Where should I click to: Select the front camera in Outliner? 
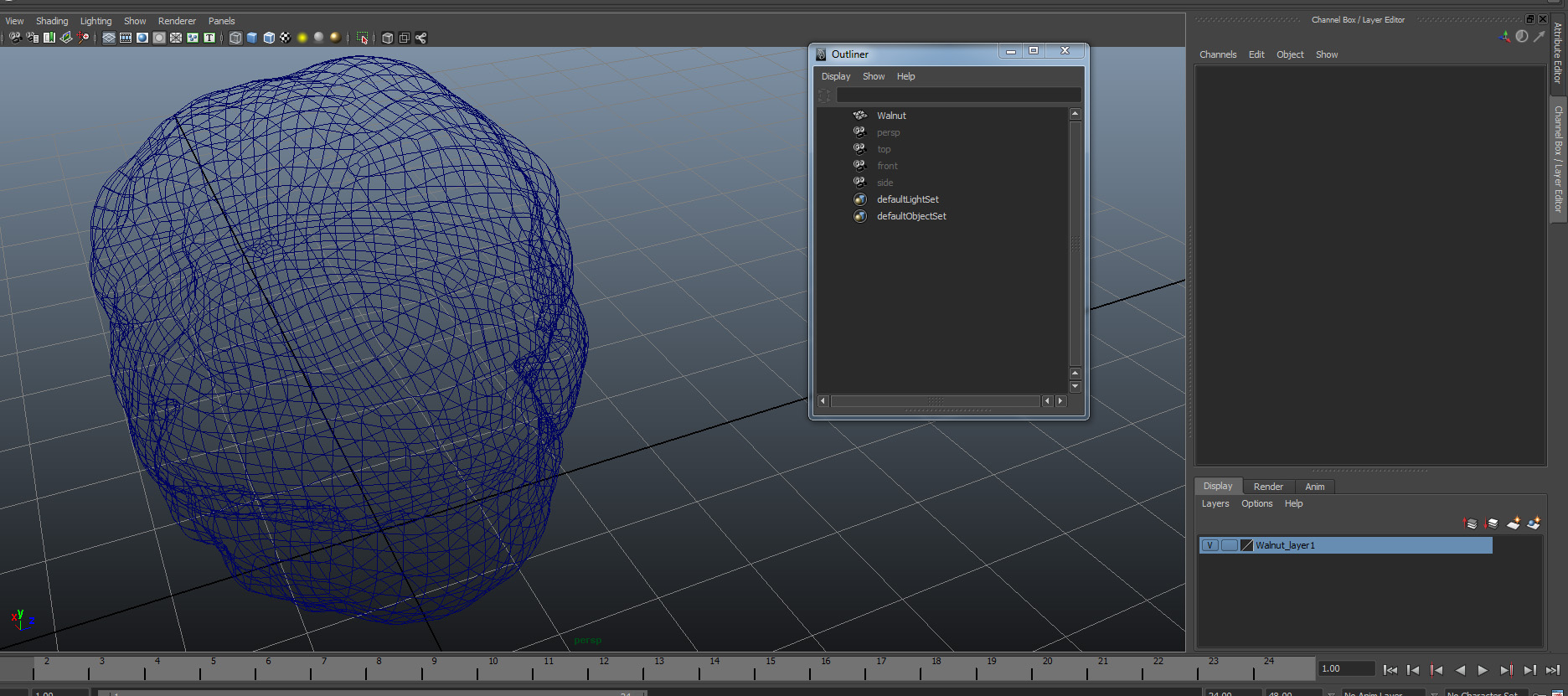[x=887, y=166]
